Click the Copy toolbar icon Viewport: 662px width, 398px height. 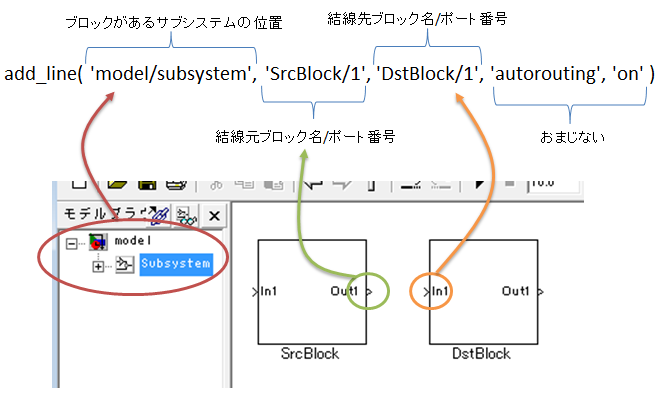coord(244,184)
